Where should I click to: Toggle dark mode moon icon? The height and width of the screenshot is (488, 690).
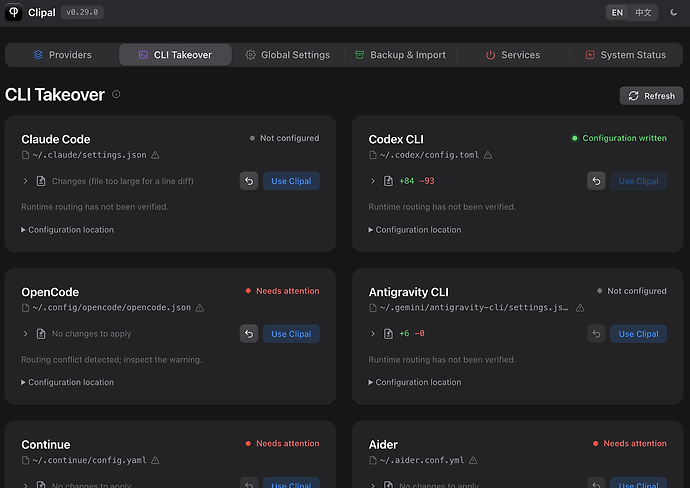pos(673,12)
